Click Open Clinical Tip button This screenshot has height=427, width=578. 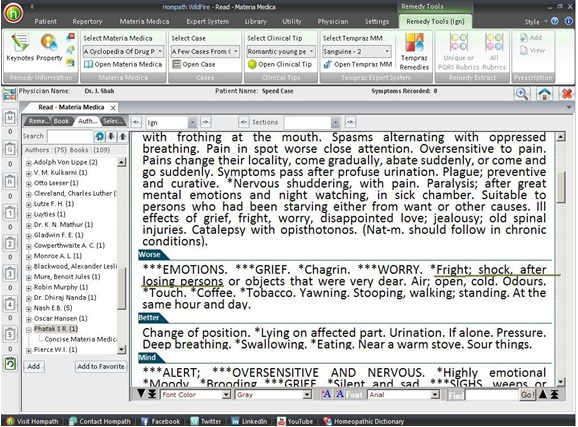(280, 65)
